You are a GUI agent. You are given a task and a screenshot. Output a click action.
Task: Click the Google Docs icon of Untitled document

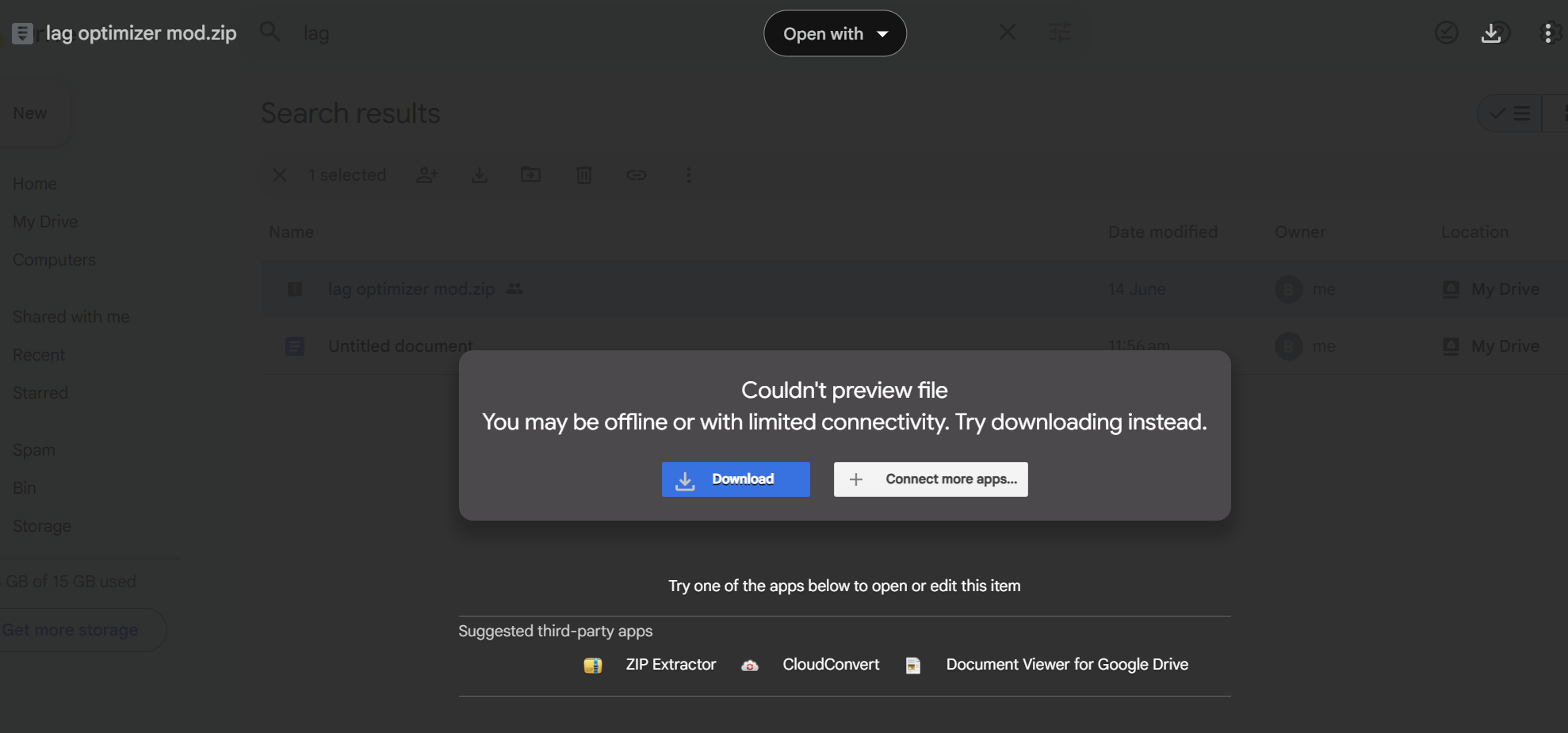coord(295,346)
